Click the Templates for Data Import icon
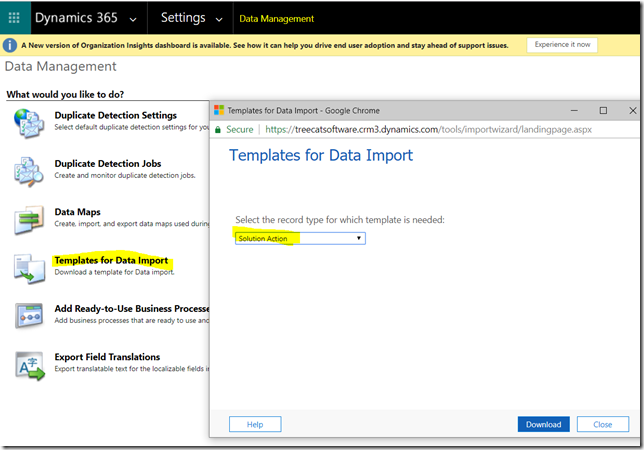The image size is (644, 450). pyautogui.click(x=29, y=269)
